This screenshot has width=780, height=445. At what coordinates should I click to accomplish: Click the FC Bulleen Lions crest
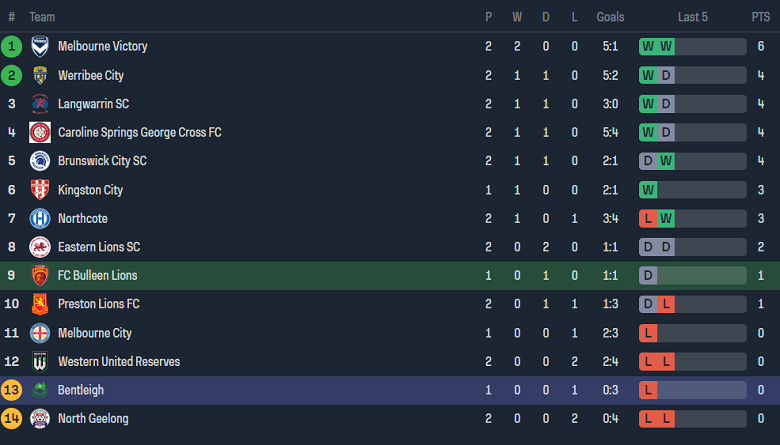tap(40, 276)
